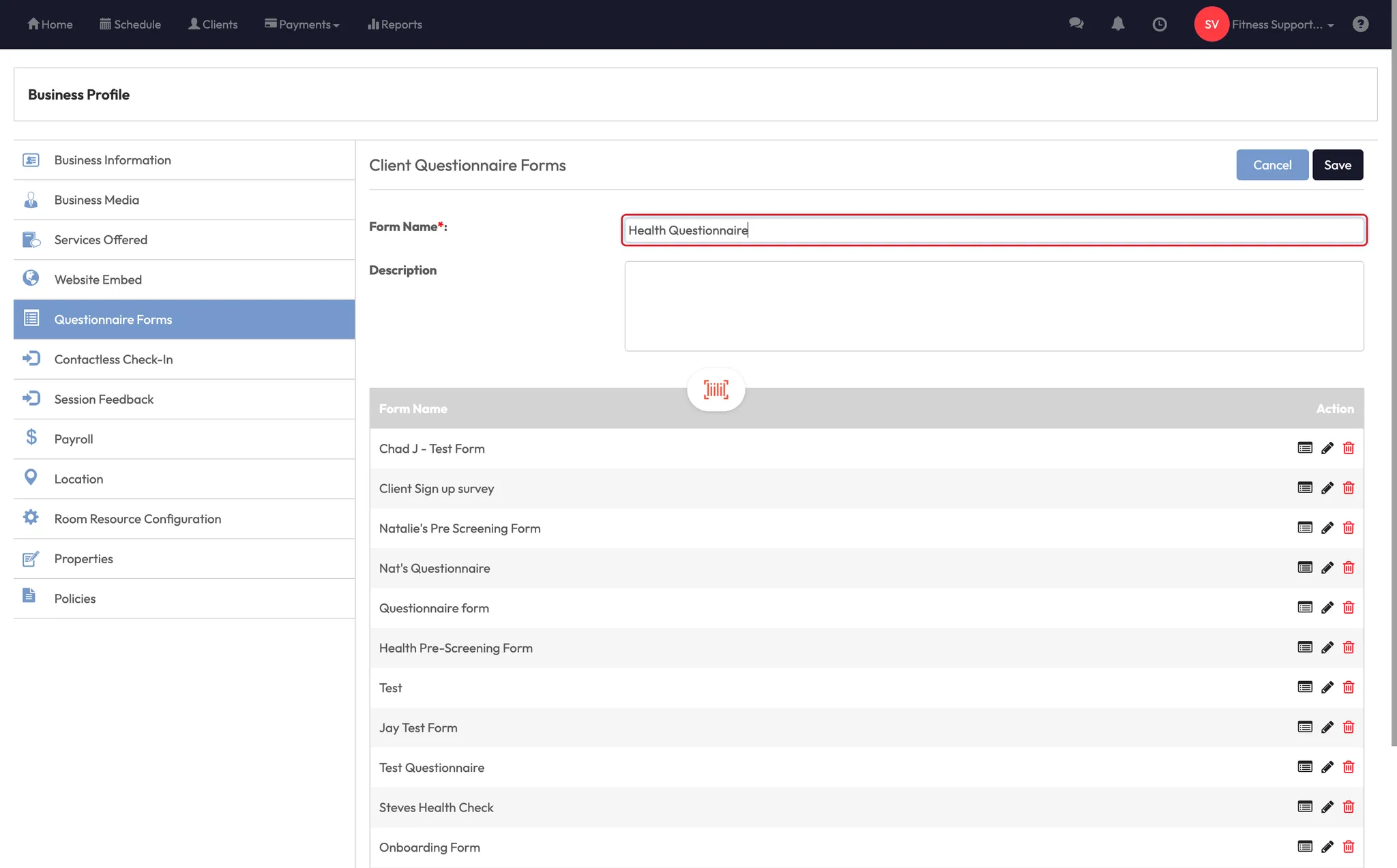Open the clock history icon
Screen dimensions: 1397x868
[1159, 25]
